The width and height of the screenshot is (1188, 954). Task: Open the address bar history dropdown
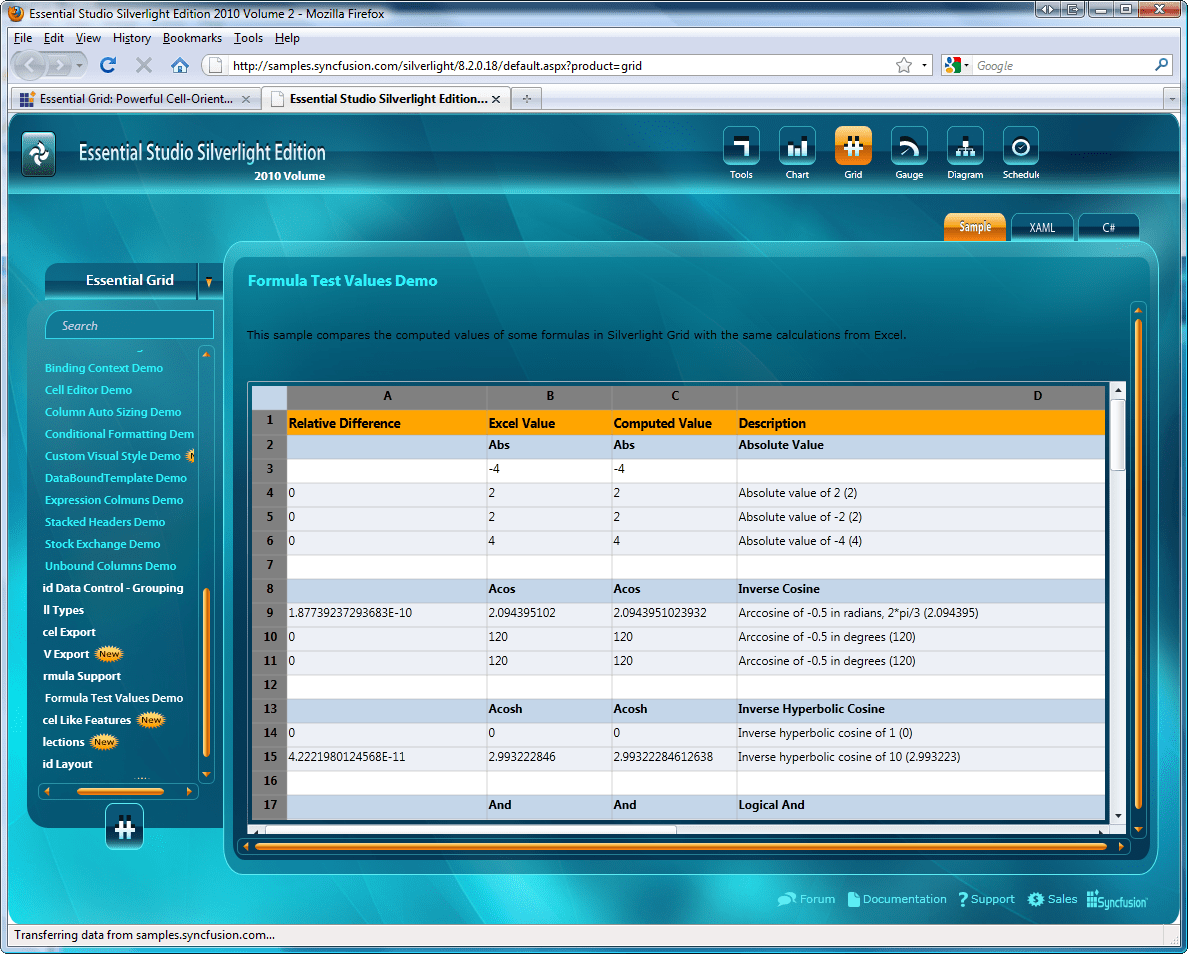tap(924, 65)
